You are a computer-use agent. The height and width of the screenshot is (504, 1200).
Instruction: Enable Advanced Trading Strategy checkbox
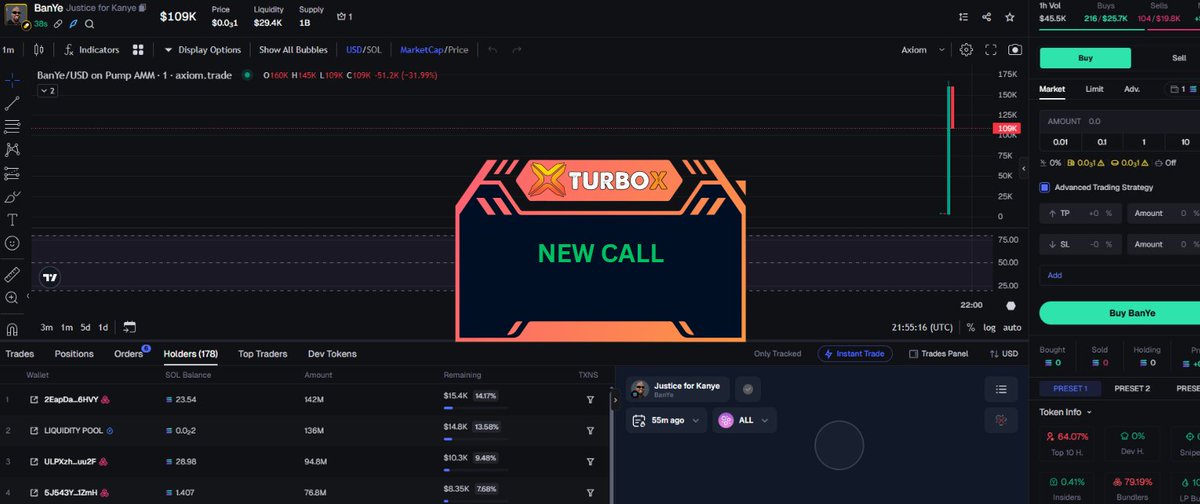[1045, 187]
